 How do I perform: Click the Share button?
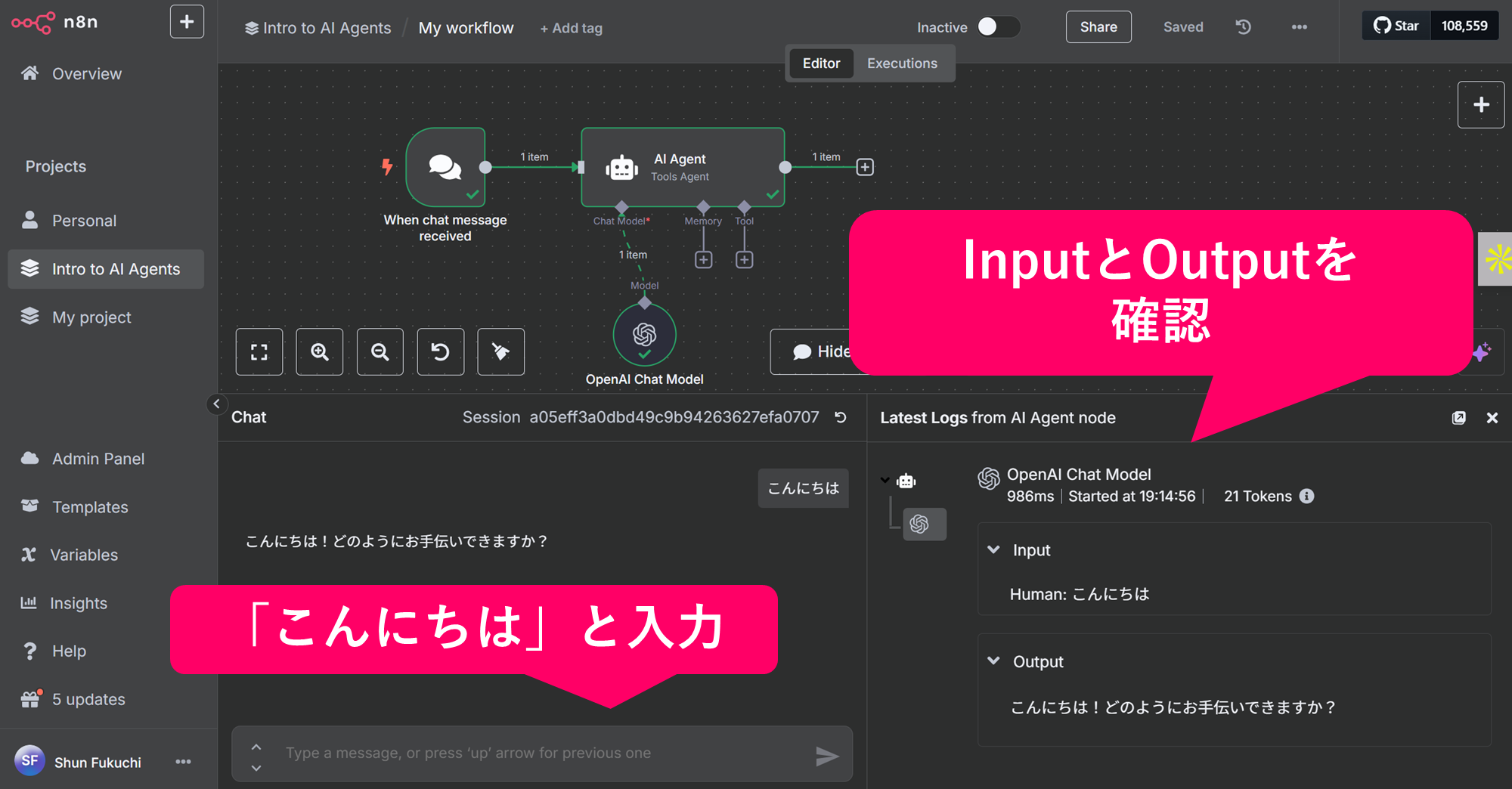click(1098, 27)
